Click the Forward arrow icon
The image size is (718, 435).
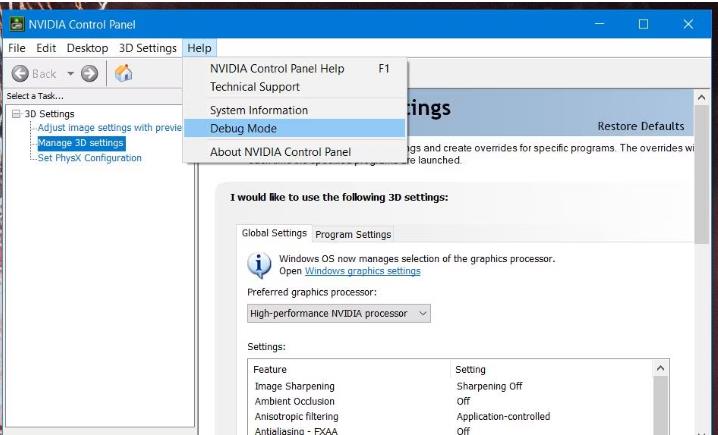click(x=89, y=73)
